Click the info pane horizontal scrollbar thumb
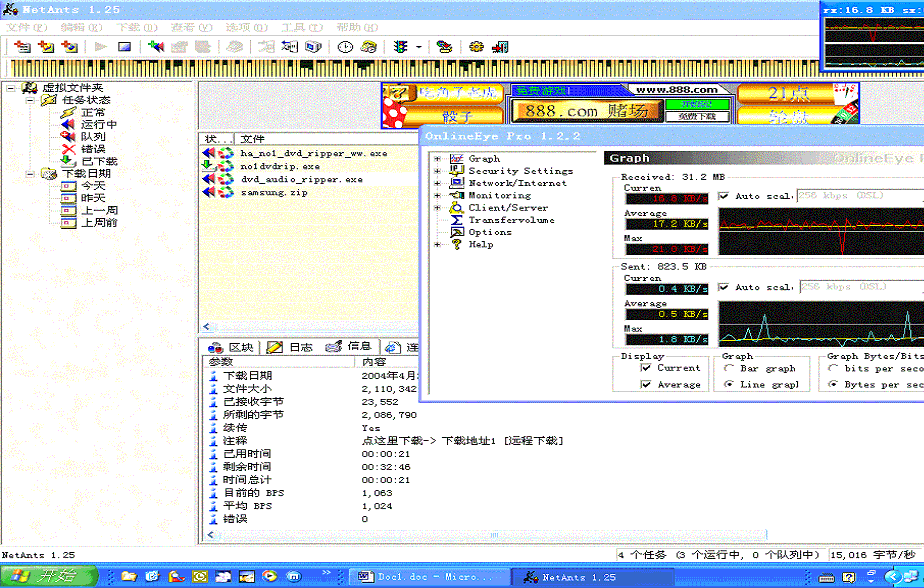The height and width of the screenshot is (588, 924). [x=494, y=535]
